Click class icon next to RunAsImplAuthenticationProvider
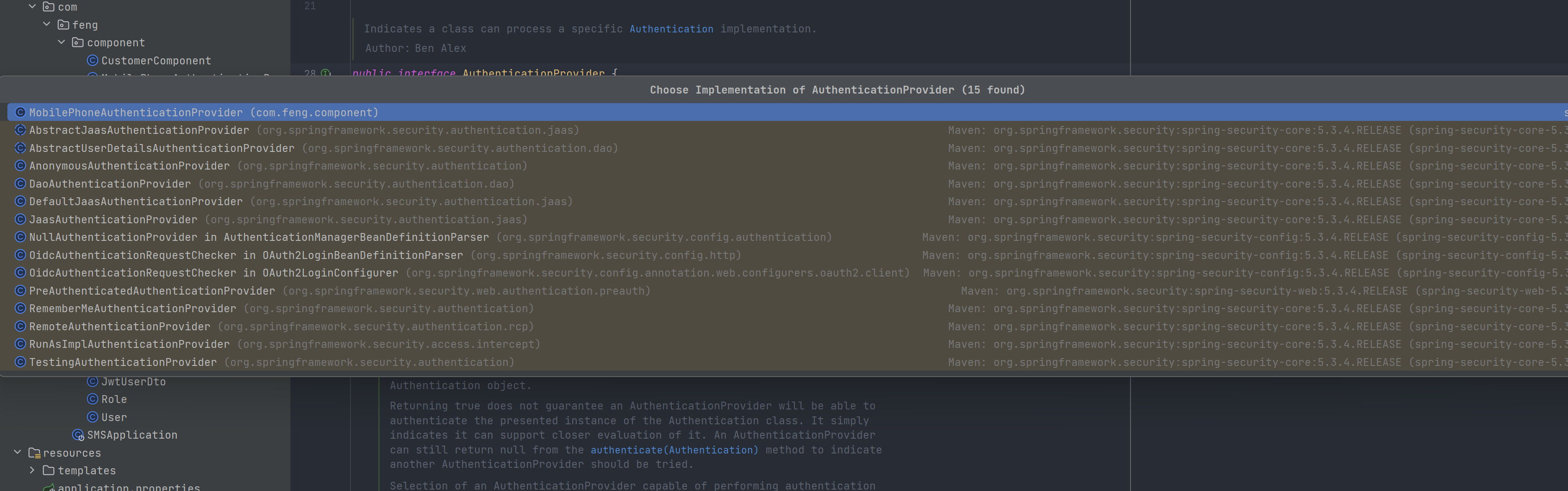The height and width of the screenshot is (491, 1568). [x=20, y=344]
